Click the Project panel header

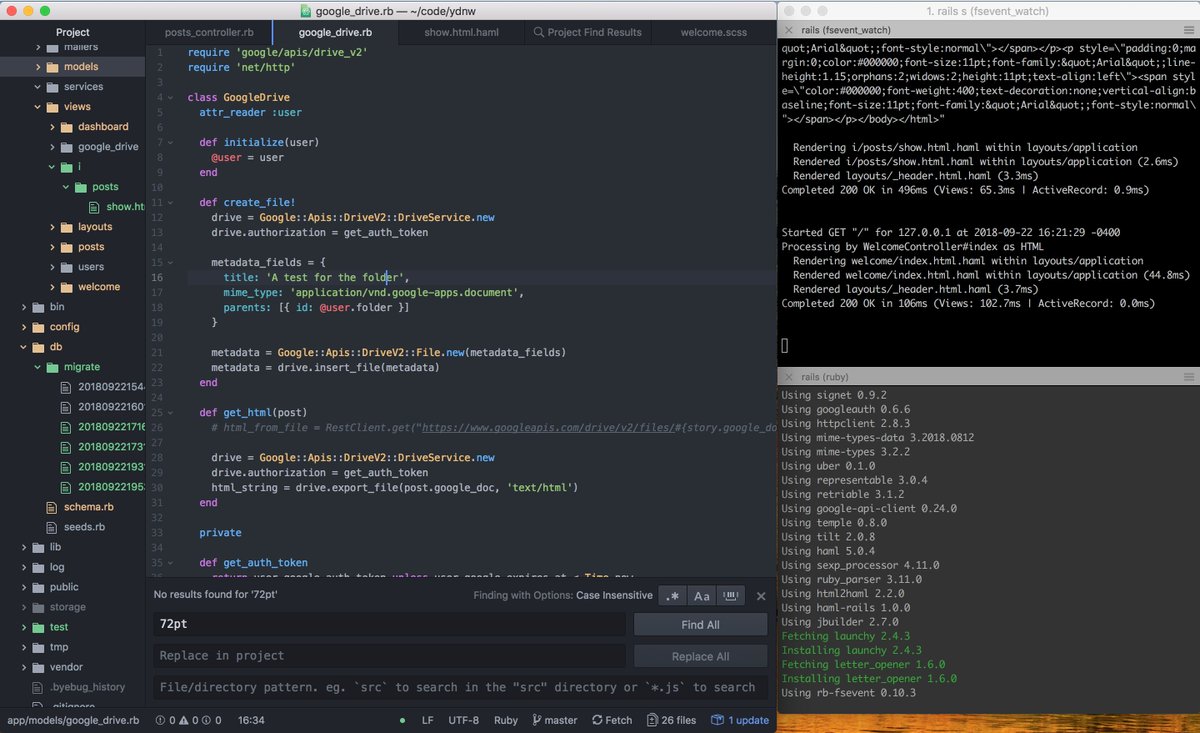point(73,32)
